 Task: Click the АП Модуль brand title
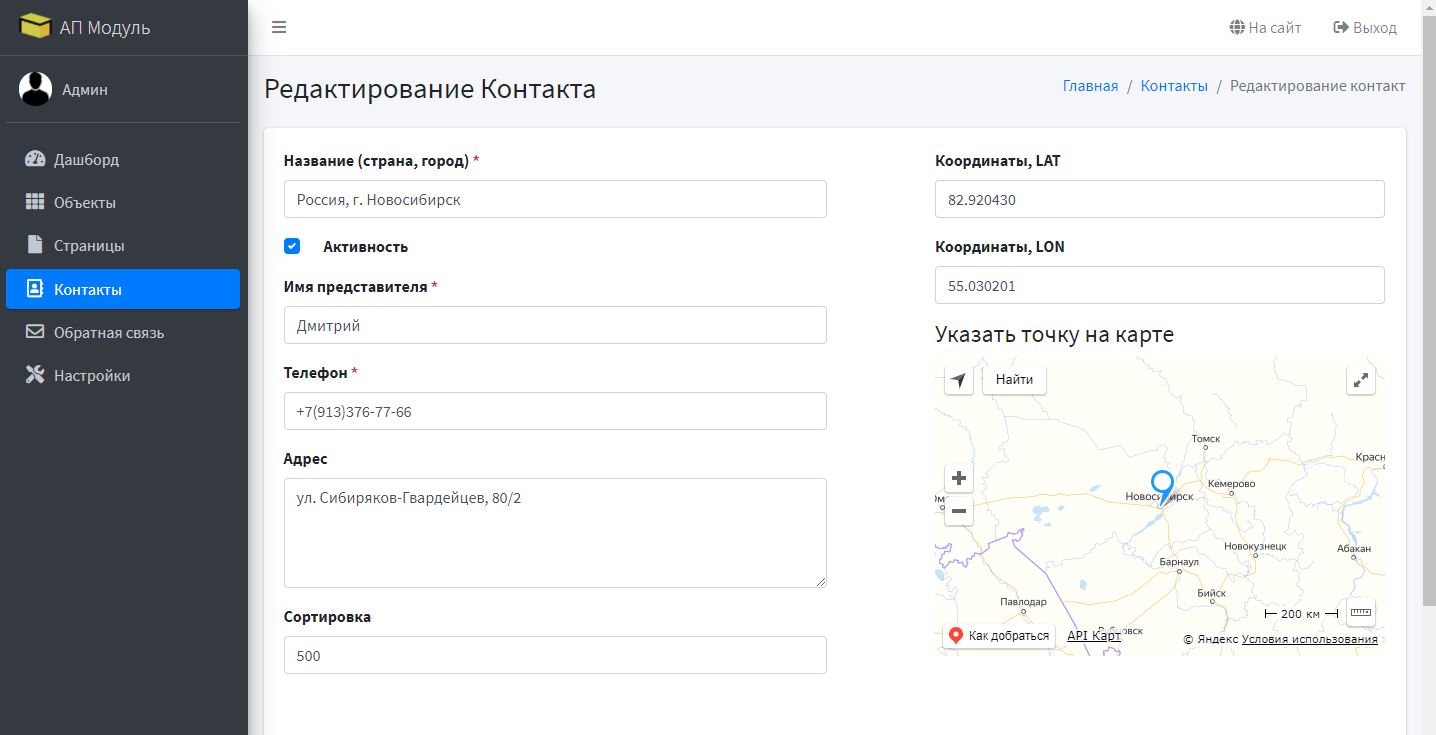coord(105,27)
